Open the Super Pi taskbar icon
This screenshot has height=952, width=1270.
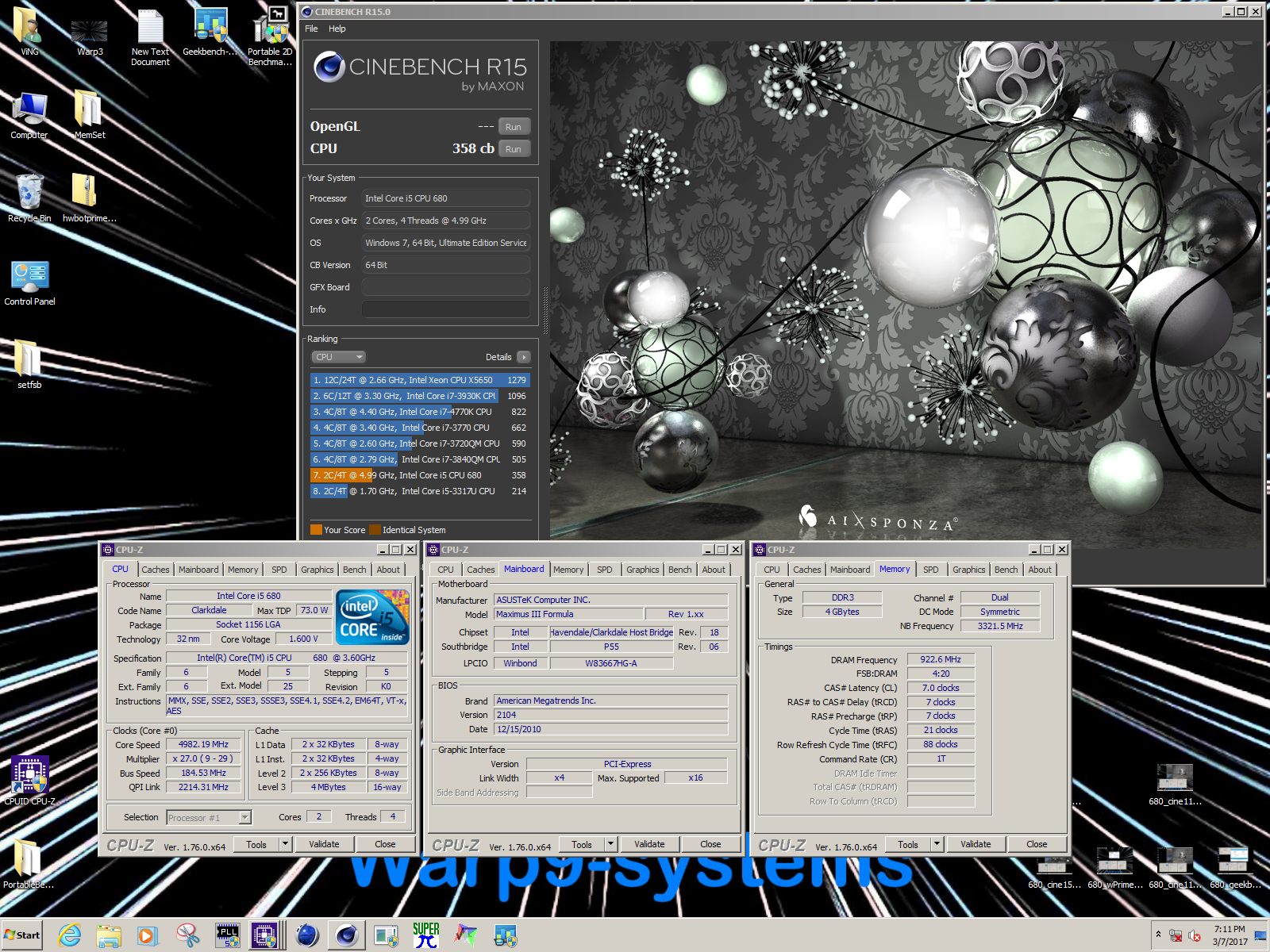[426, 935]
